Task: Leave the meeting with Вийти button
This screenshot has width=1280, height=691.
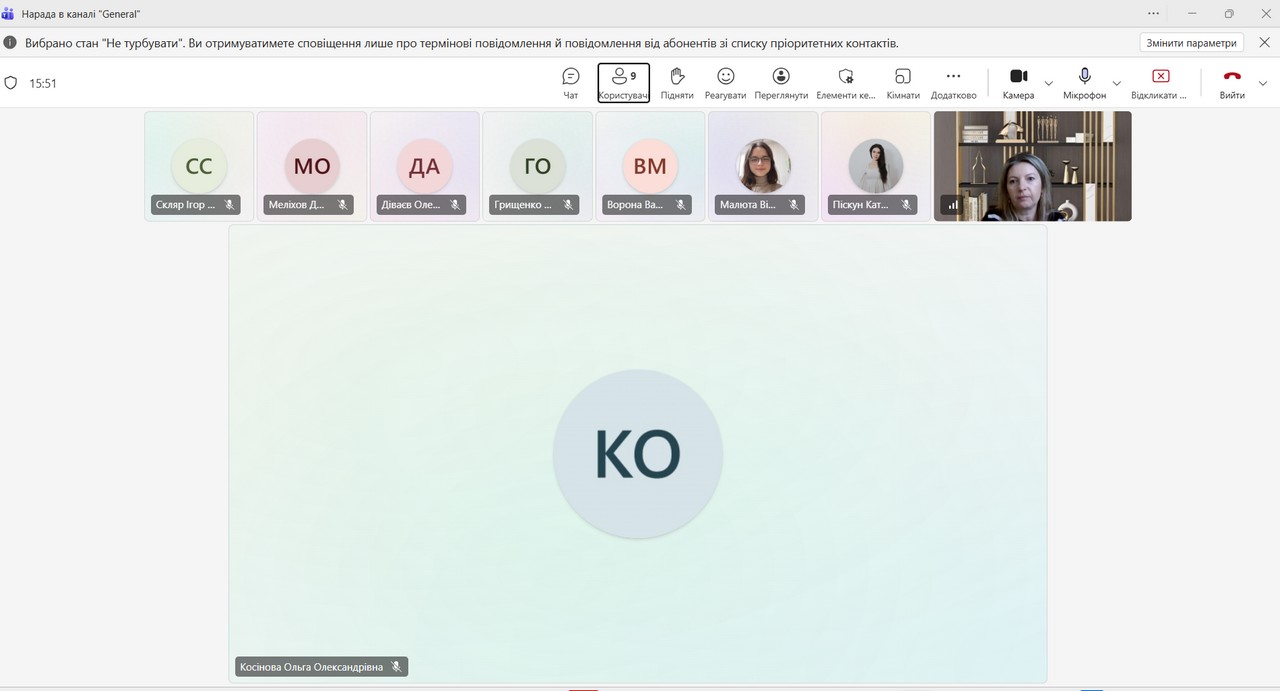Action: (1232, 83)
